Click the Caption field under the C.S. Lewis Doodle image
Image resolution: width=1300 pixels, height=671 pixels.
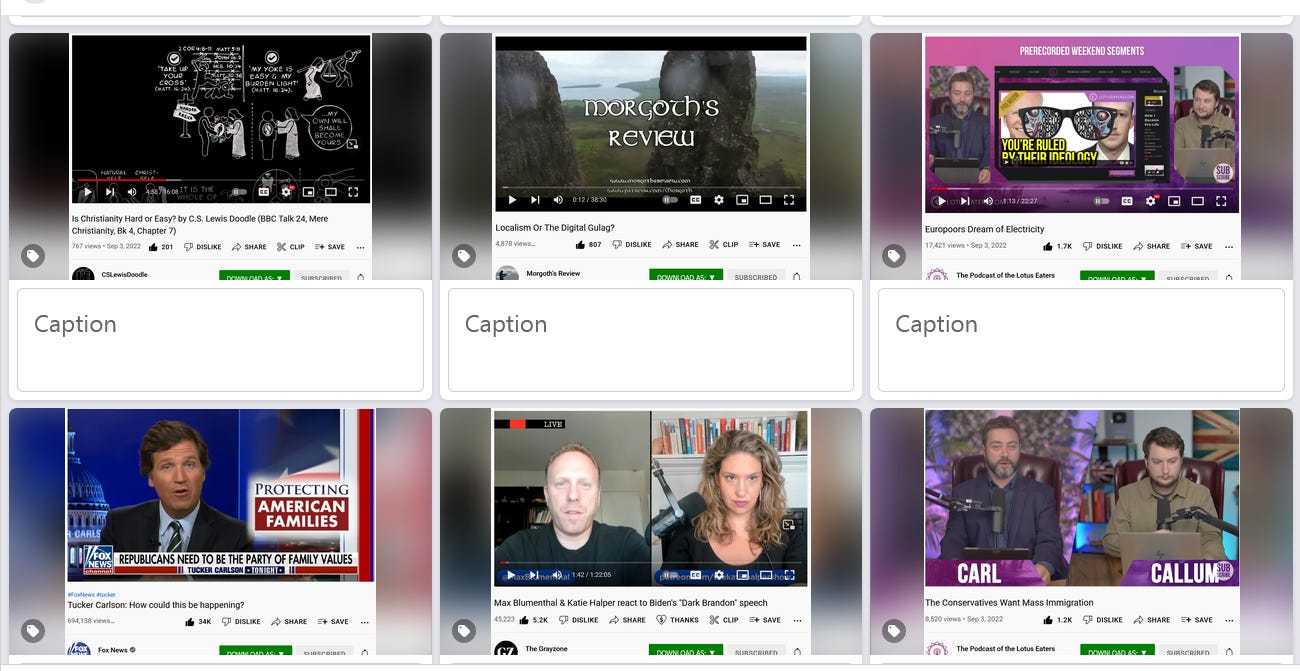click(x=220, y=339)
